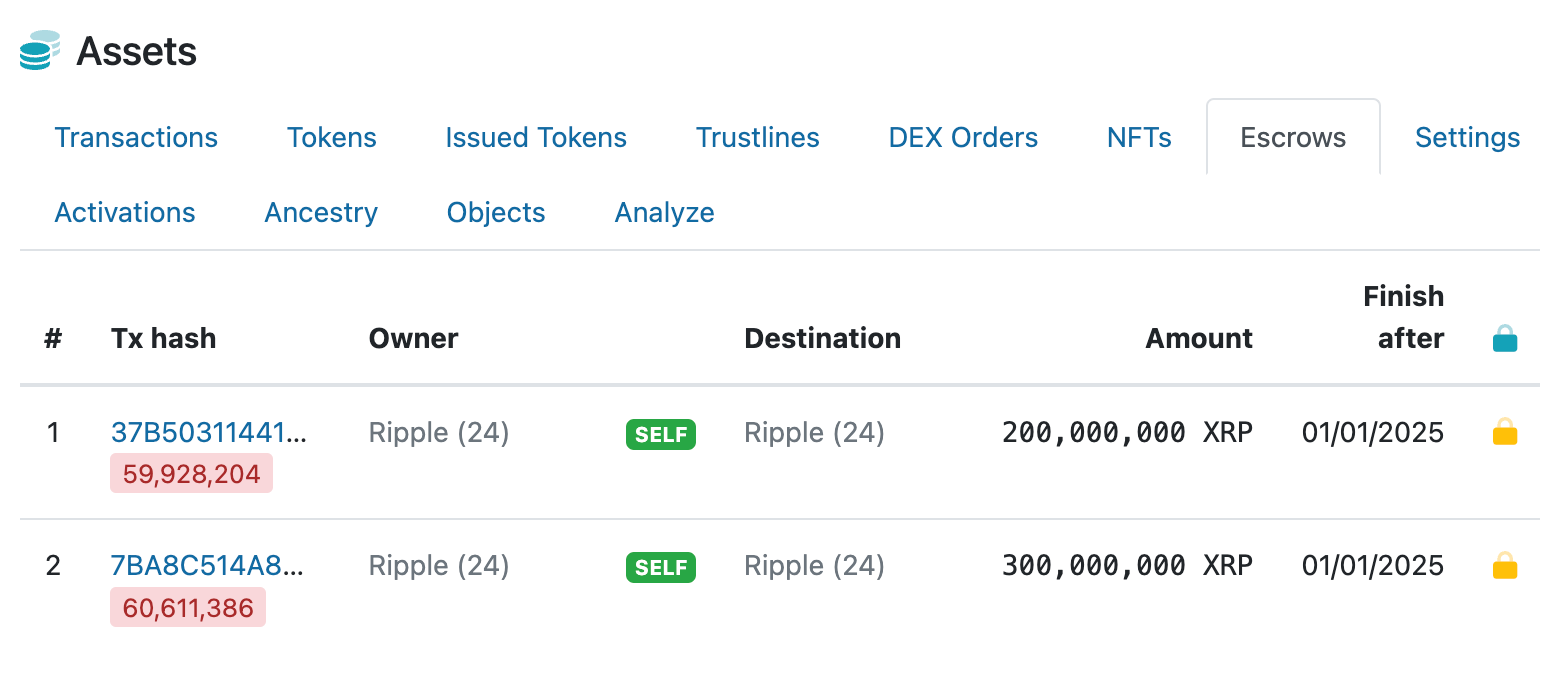
Task: Sort by the Amount column header
Action: click(1198, 338)
